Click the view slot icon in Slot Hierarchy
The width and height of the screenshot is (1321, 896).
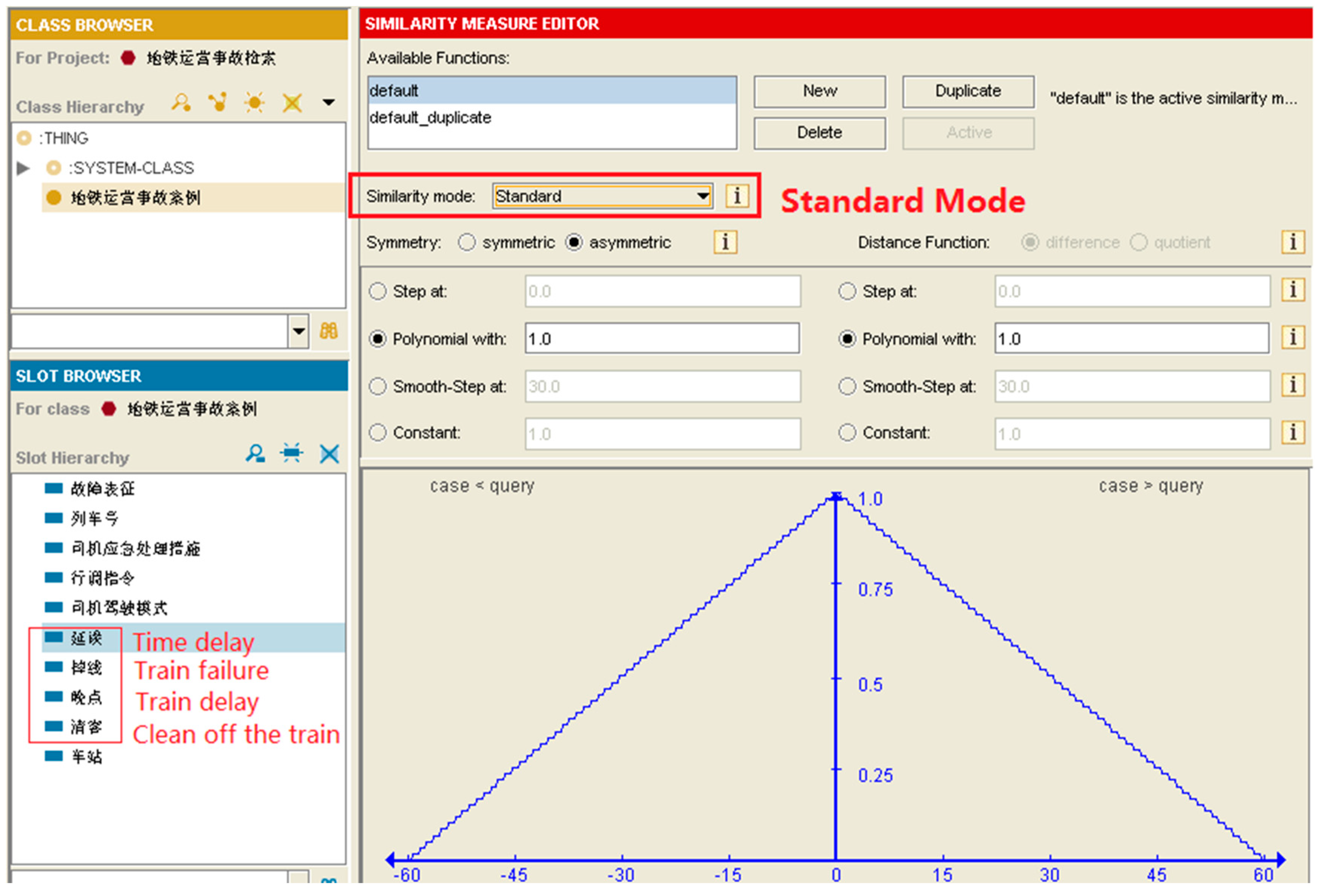point(255,454)
